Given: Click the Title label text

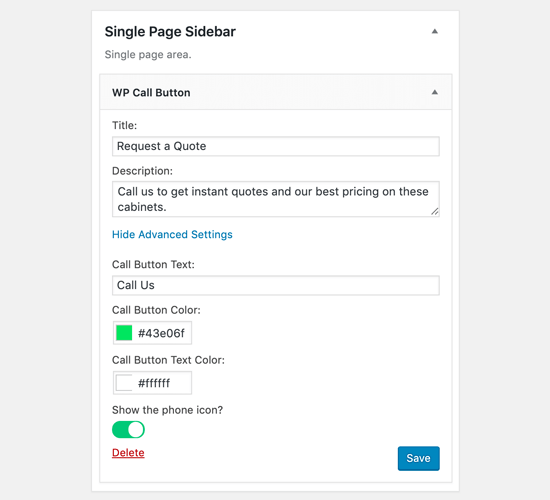Looking at the screenshot, I should click(x=125, y=125).
